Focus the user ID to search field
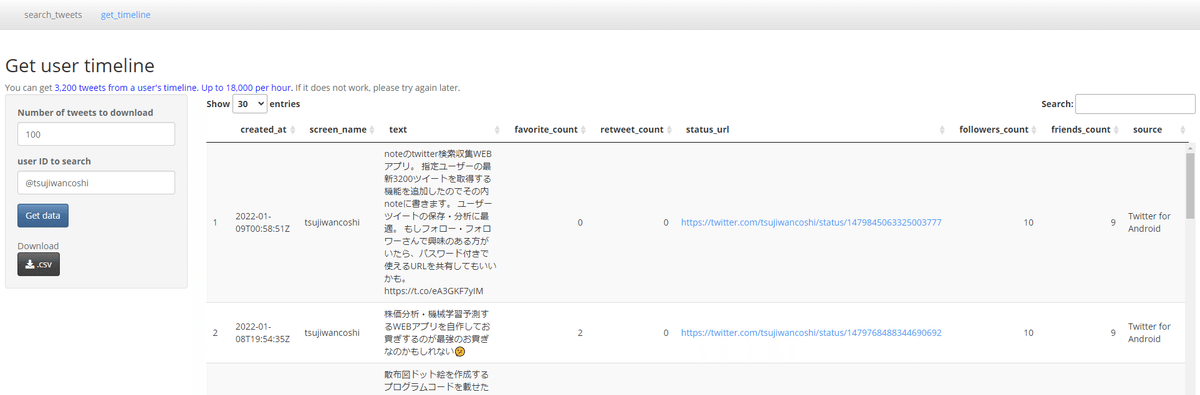The image size is (1200, 395). [x=96, y=183]
